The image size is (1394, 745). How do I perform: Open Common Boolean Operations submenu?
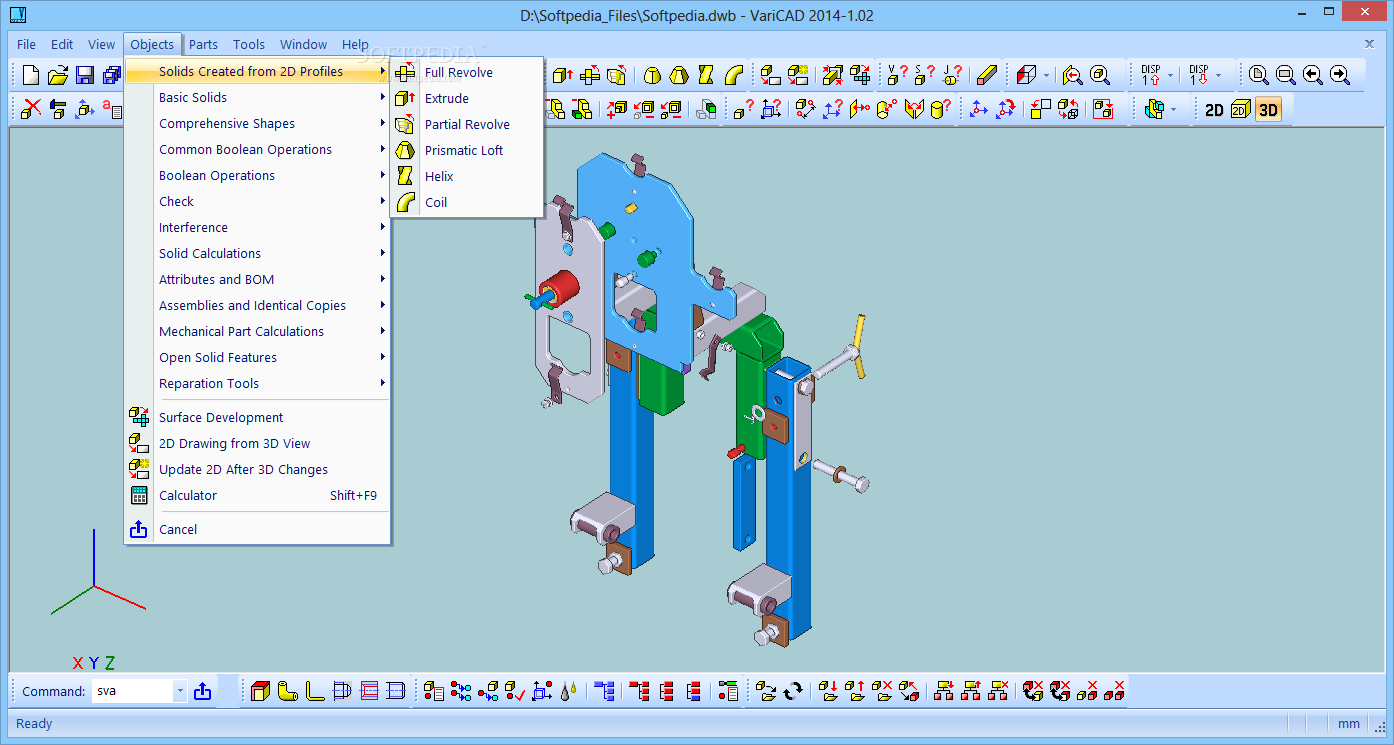[x=258, y=149]
